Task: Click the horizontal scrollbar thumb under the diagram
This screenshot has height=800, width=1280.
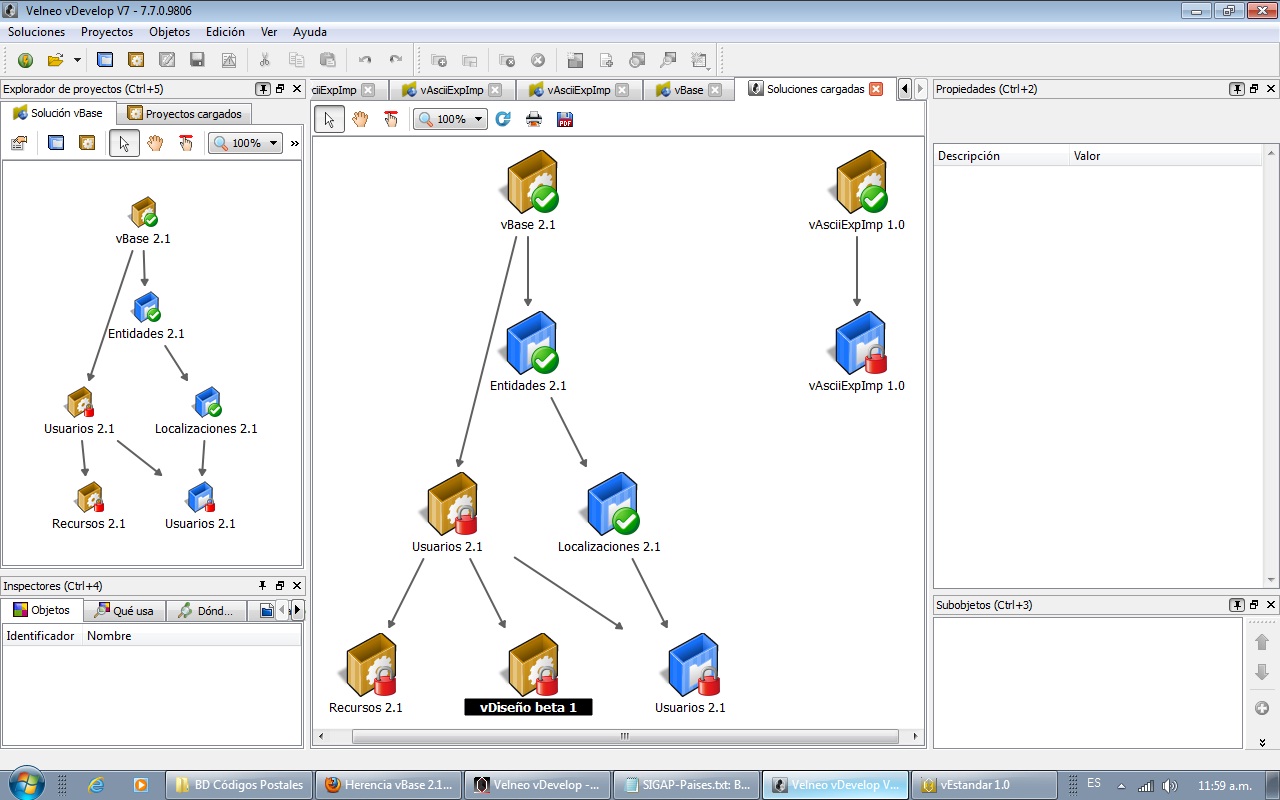Action: pyautogui.click(x=624, y=737)
